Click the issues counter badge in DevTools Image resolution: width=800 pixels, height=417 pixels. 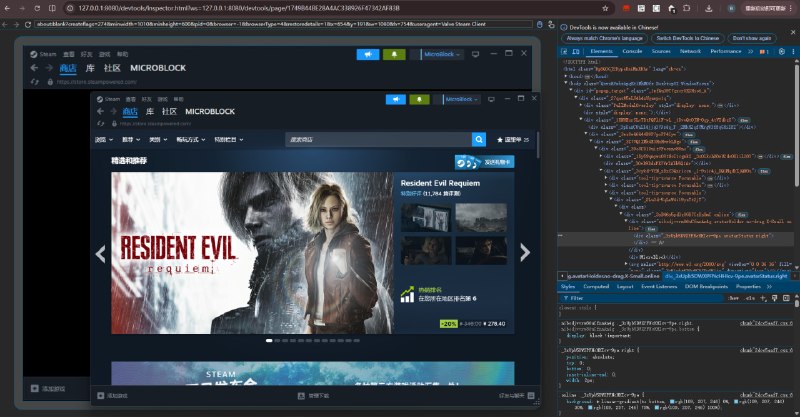(764, 52)
